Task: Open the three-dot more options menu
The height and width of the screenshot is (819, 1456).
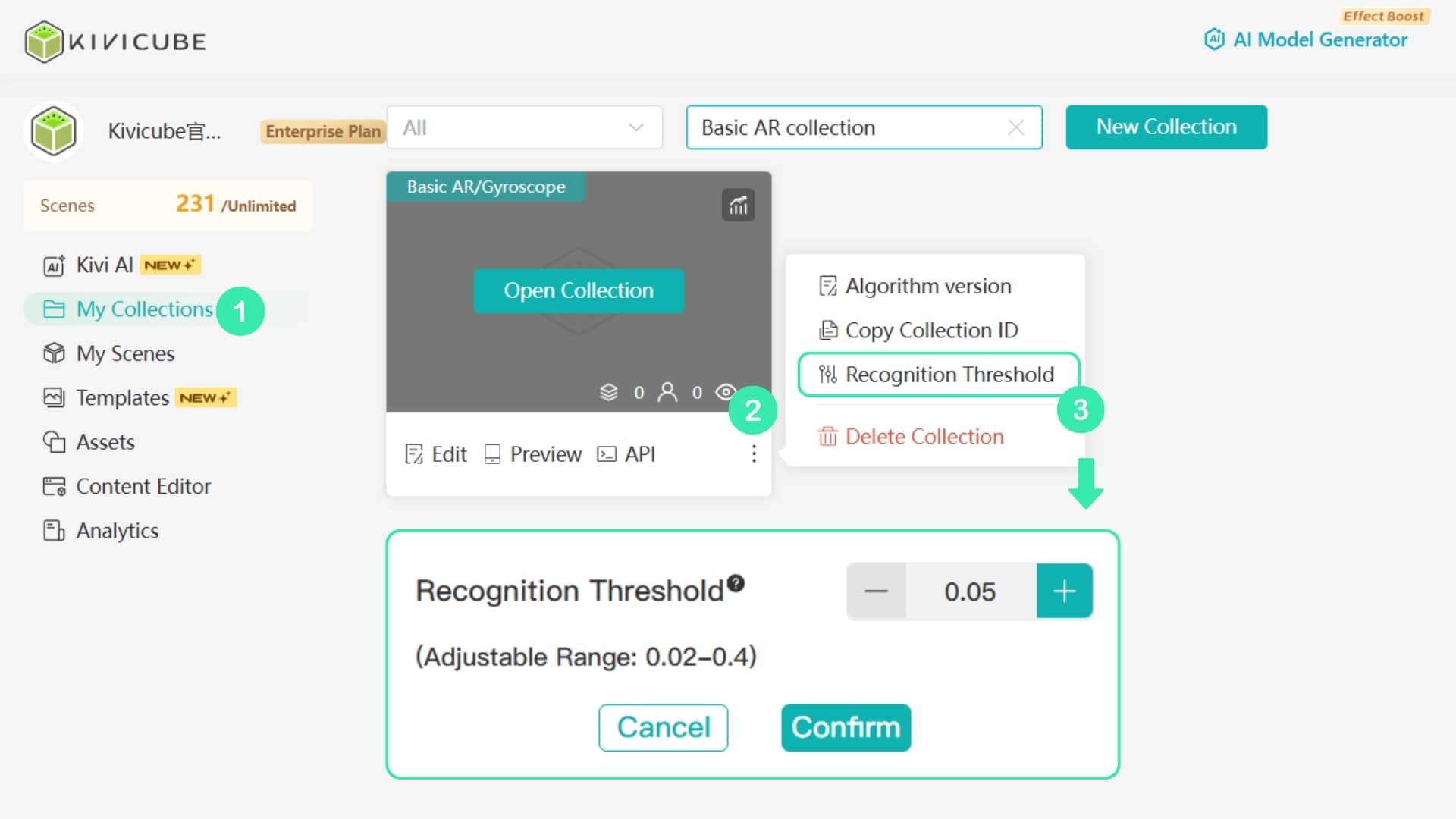Action: pos(754,453)
